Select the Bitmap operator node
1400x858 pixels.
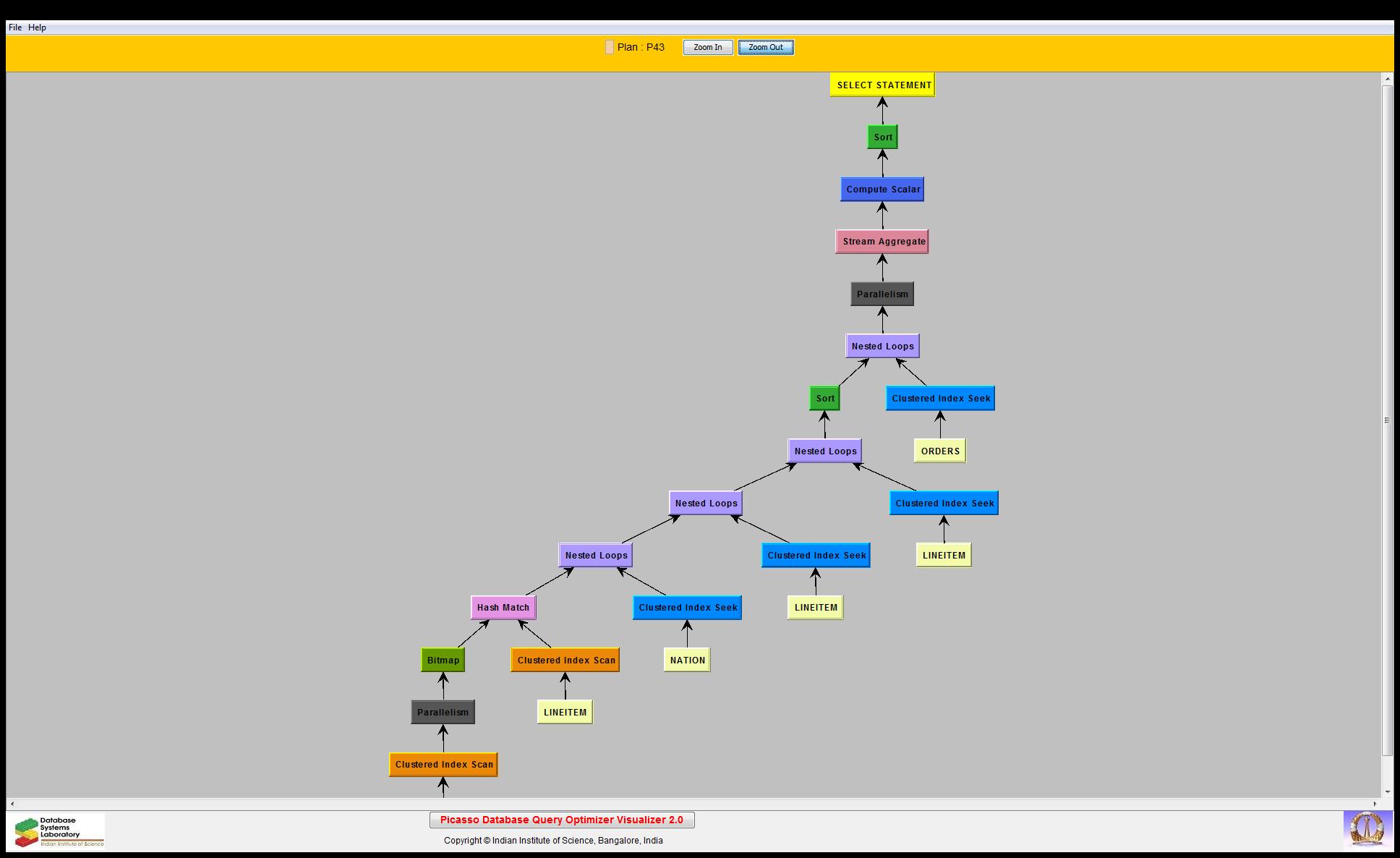[x=443, y=660]
